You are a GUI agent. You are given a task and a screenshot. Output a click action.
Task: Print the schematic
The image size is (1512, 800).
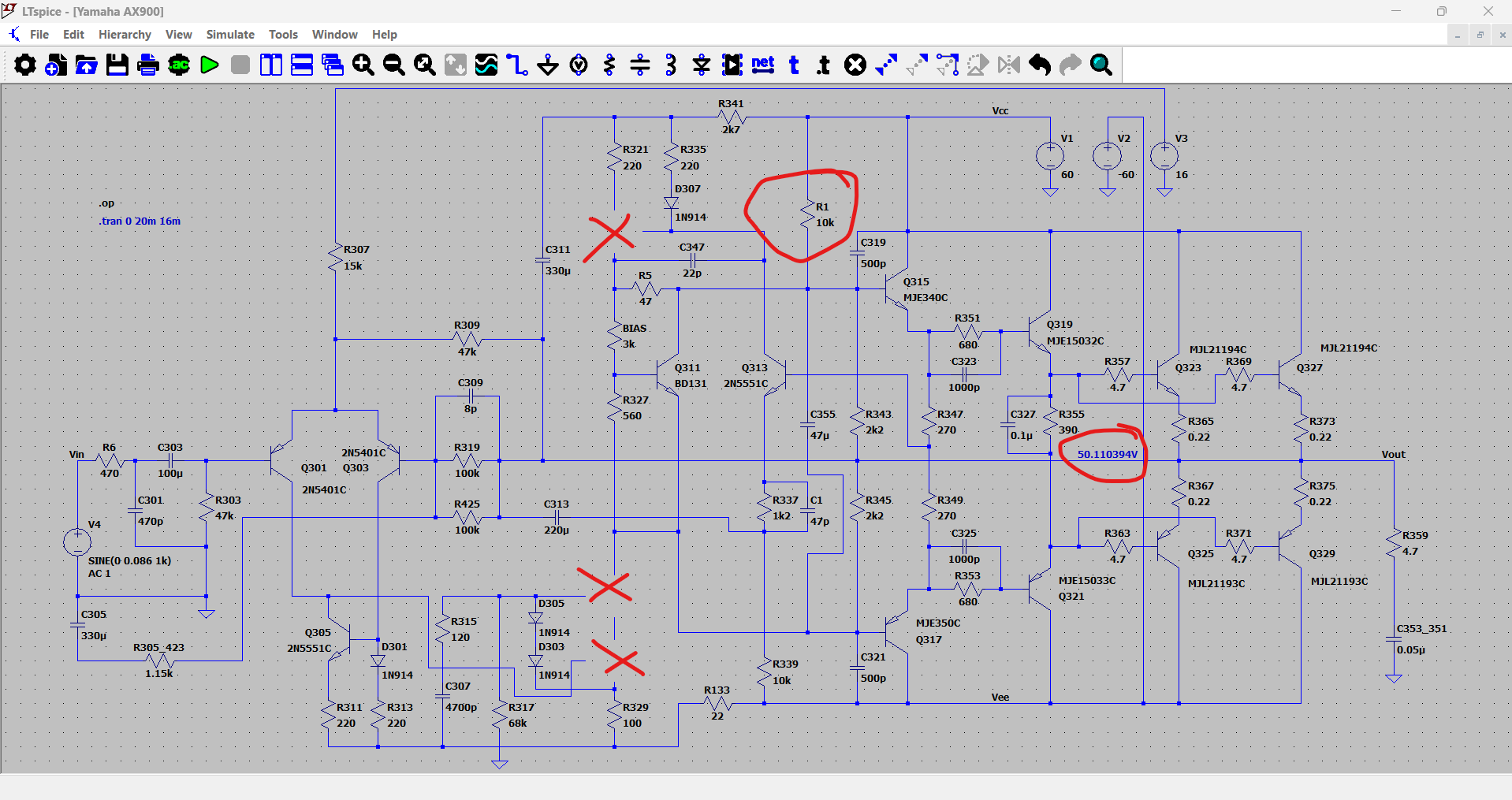click(x=148, y=65)
